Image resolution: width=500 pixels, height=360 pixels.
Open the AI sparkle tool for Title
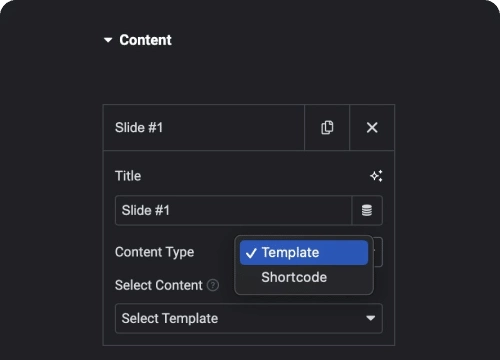[x=376, y=176]
